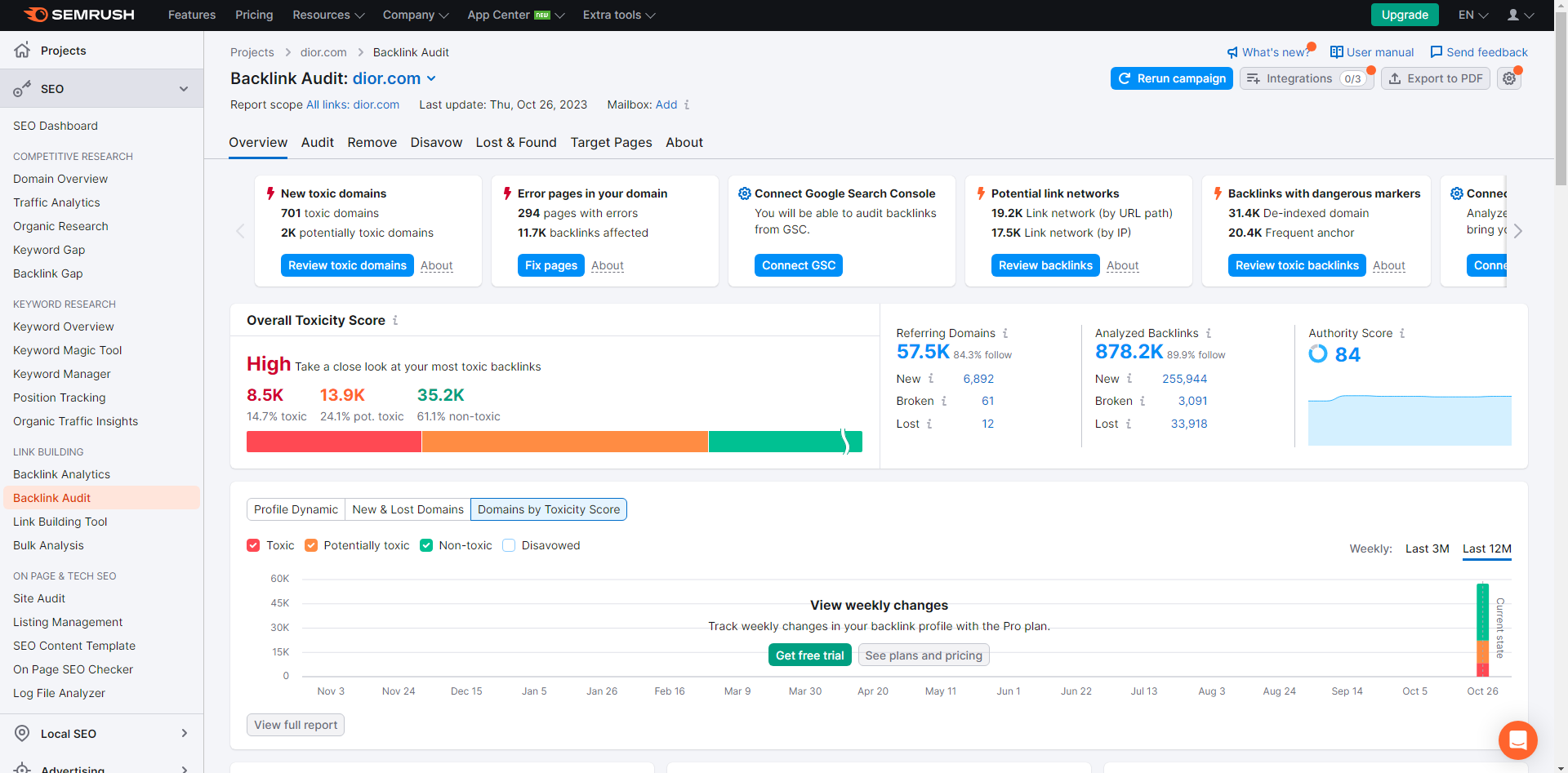Screen dimensions: 1568x773
Task: Open the Company dropdown menu
Action: click(x=416, y=15)
